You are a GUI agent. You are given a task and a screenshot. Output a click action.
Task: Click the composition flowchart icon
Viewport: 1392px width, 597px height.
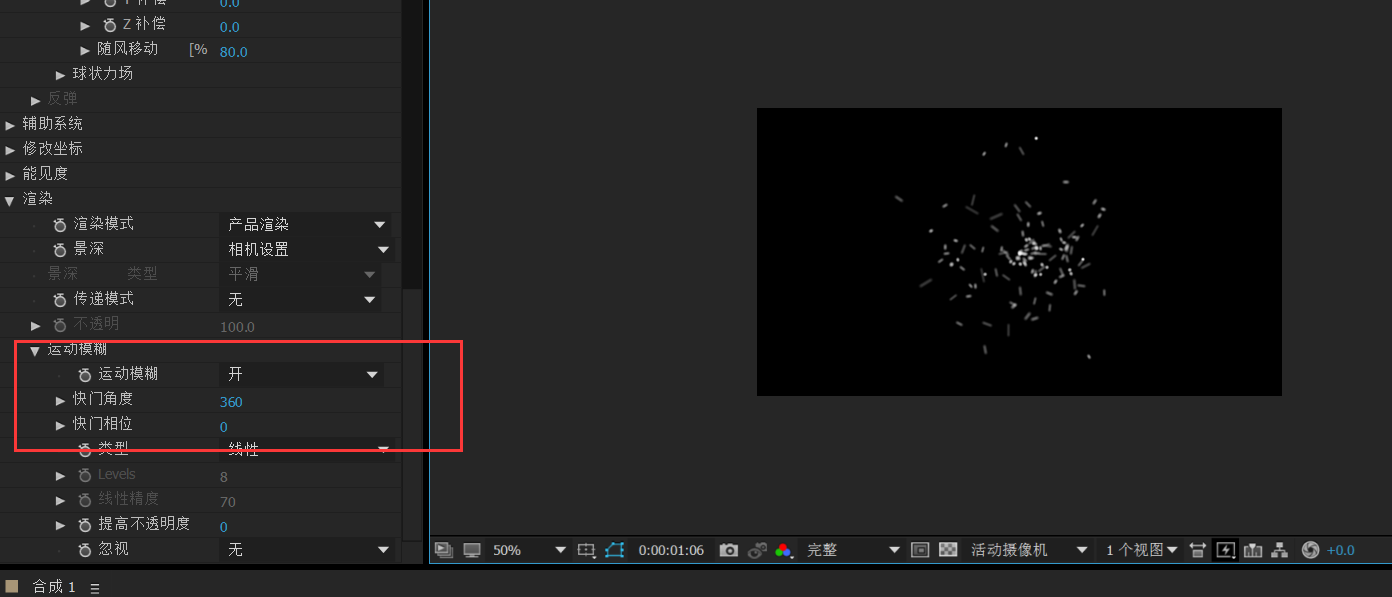pos(1279,550)
